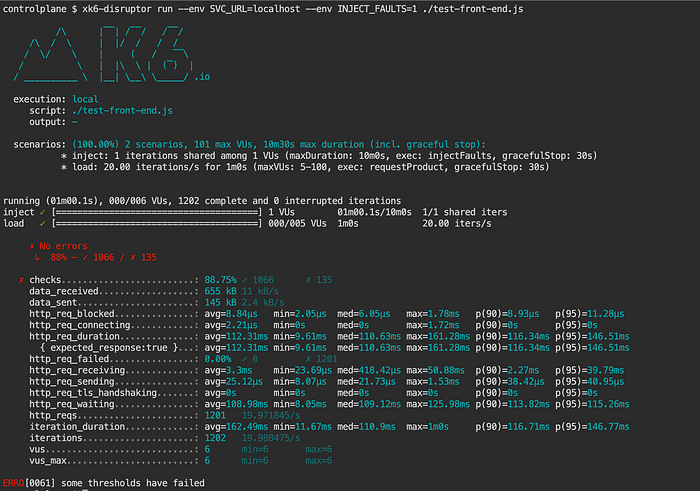Click the '88% — ✓ 1066 / ✗ 135' line
This screenshot has width=700, height=491.
point(96,257)
